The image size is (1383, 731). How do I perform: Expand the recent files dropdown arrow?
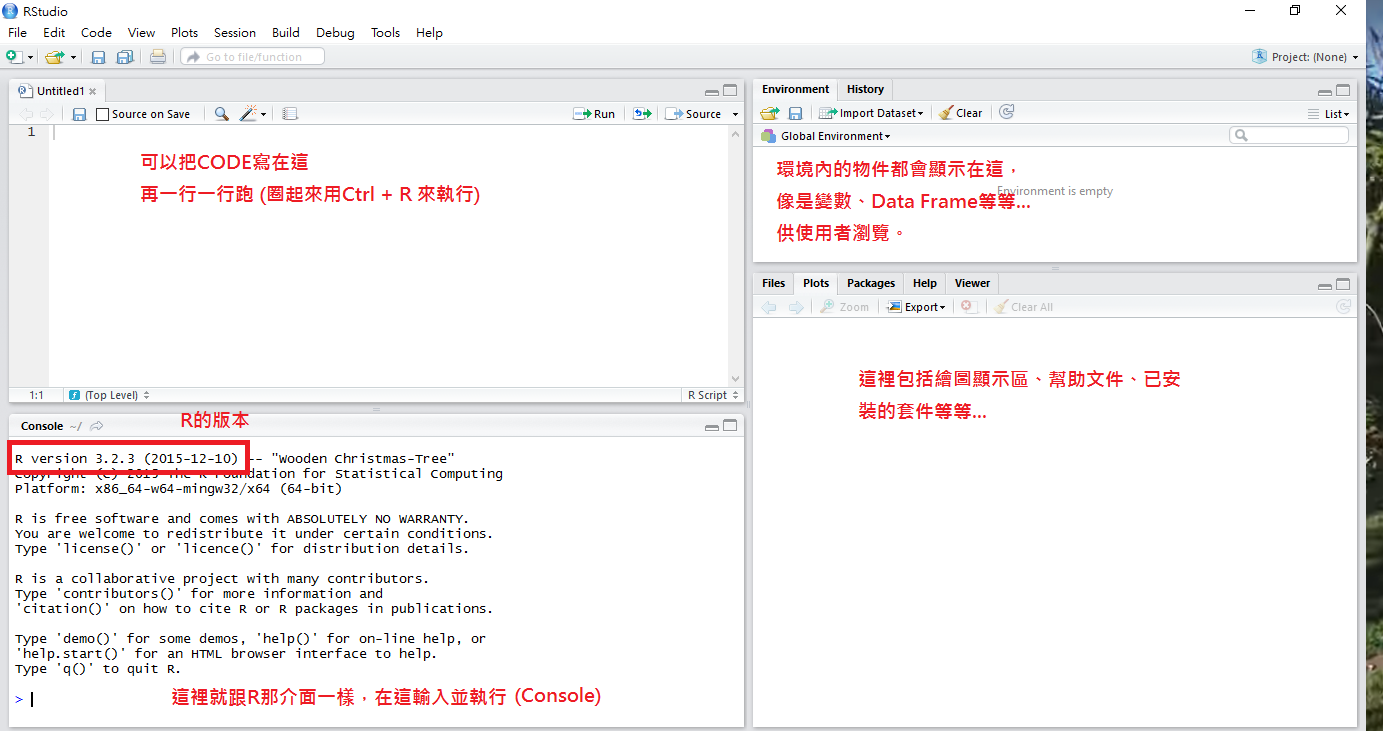tap(73, 58)
